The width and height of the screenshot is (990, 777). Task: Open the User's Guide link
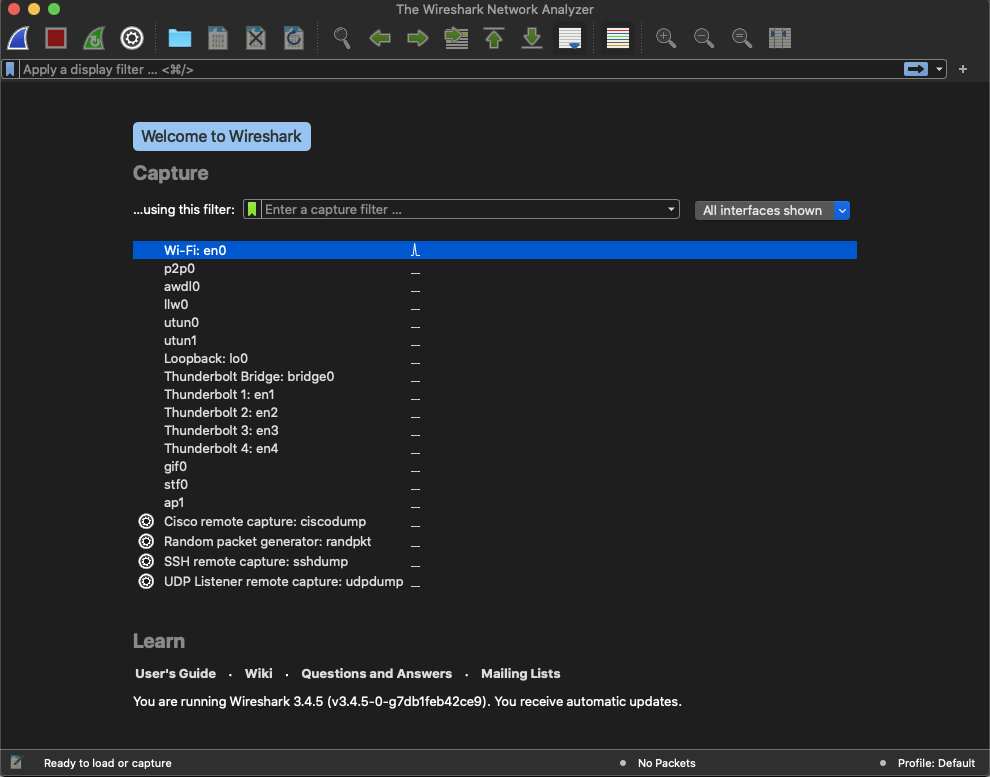175,674
